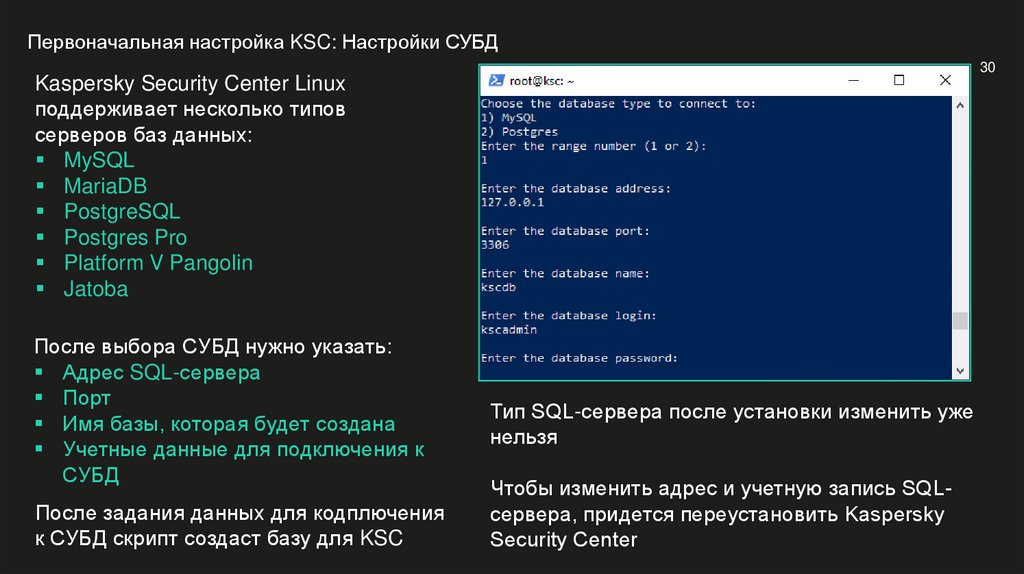Click the 'kscadmin' login value
Screen dimensions: 1024x574
[x=509, y=330]
